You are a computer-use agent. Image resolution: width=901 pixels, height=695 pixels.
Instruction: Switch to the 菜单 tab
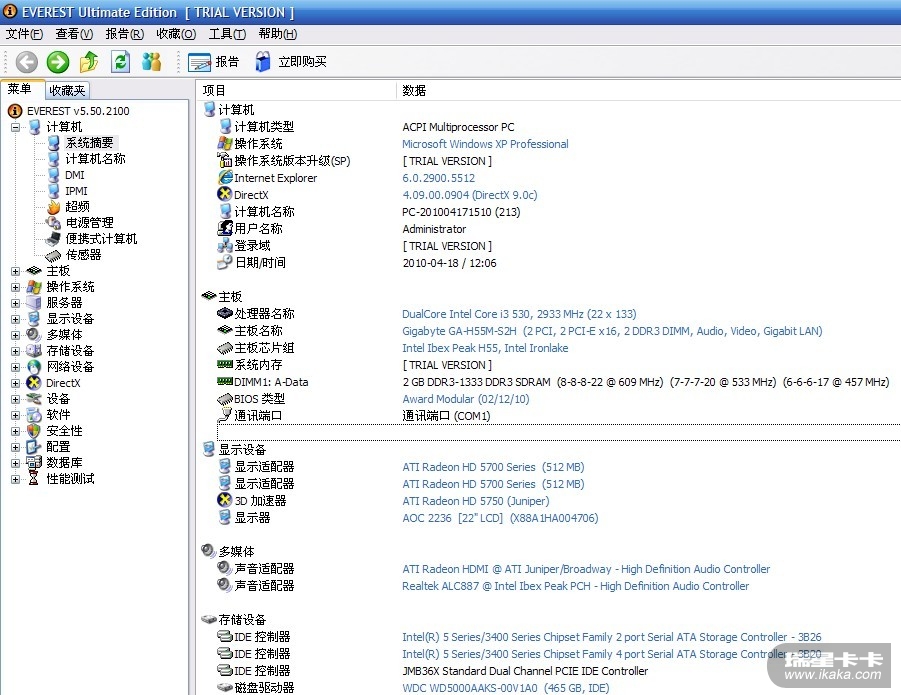[20, 89]
